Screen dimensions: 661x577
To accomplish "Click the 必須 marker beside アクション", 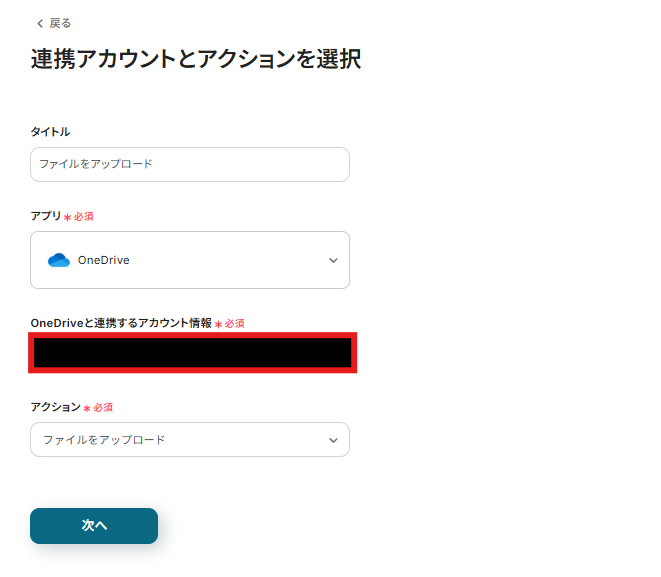I will (x=103, y=408).
